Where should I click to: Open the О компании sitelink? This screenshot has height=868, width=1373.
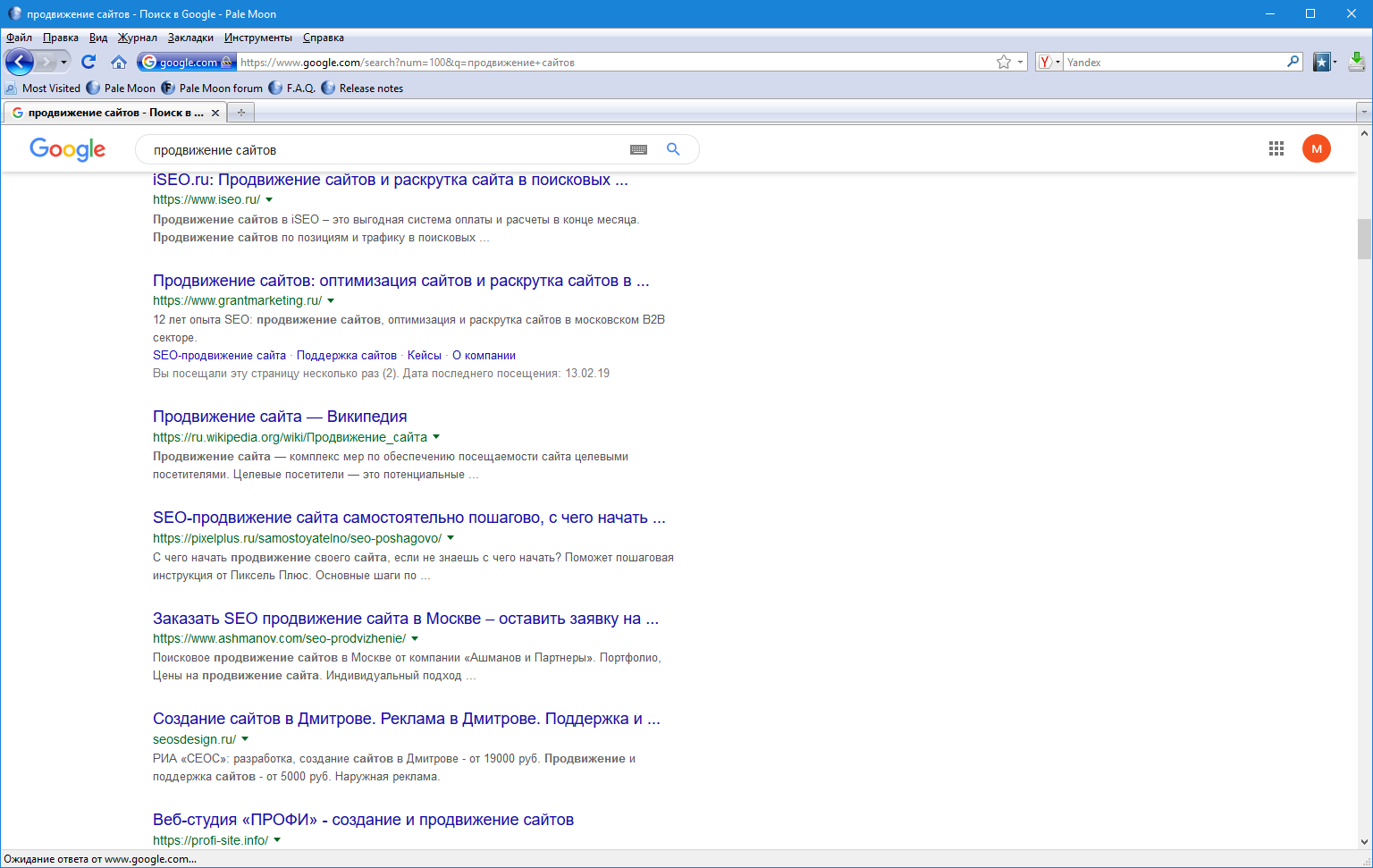484,356
